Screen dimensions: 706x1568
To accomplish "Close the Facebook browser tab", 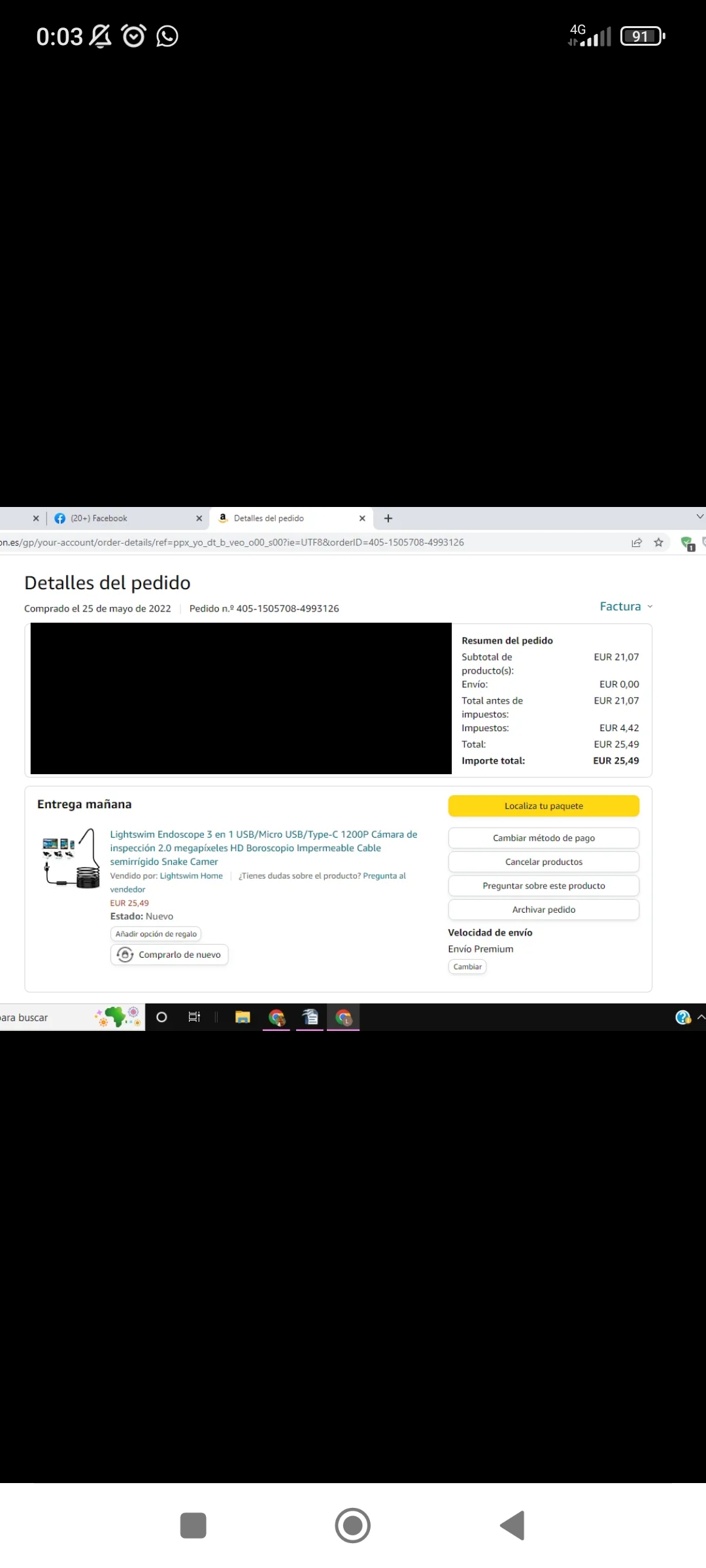I will tap(199, 518).
